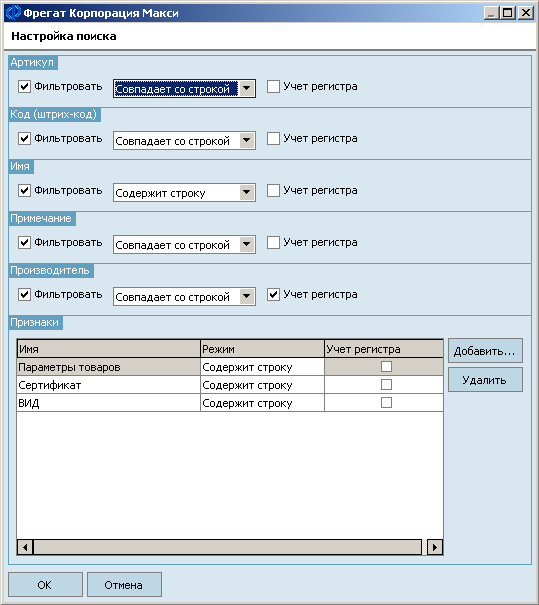Select the Параметры товаров row name
The image size is (539, 605).
108,367
